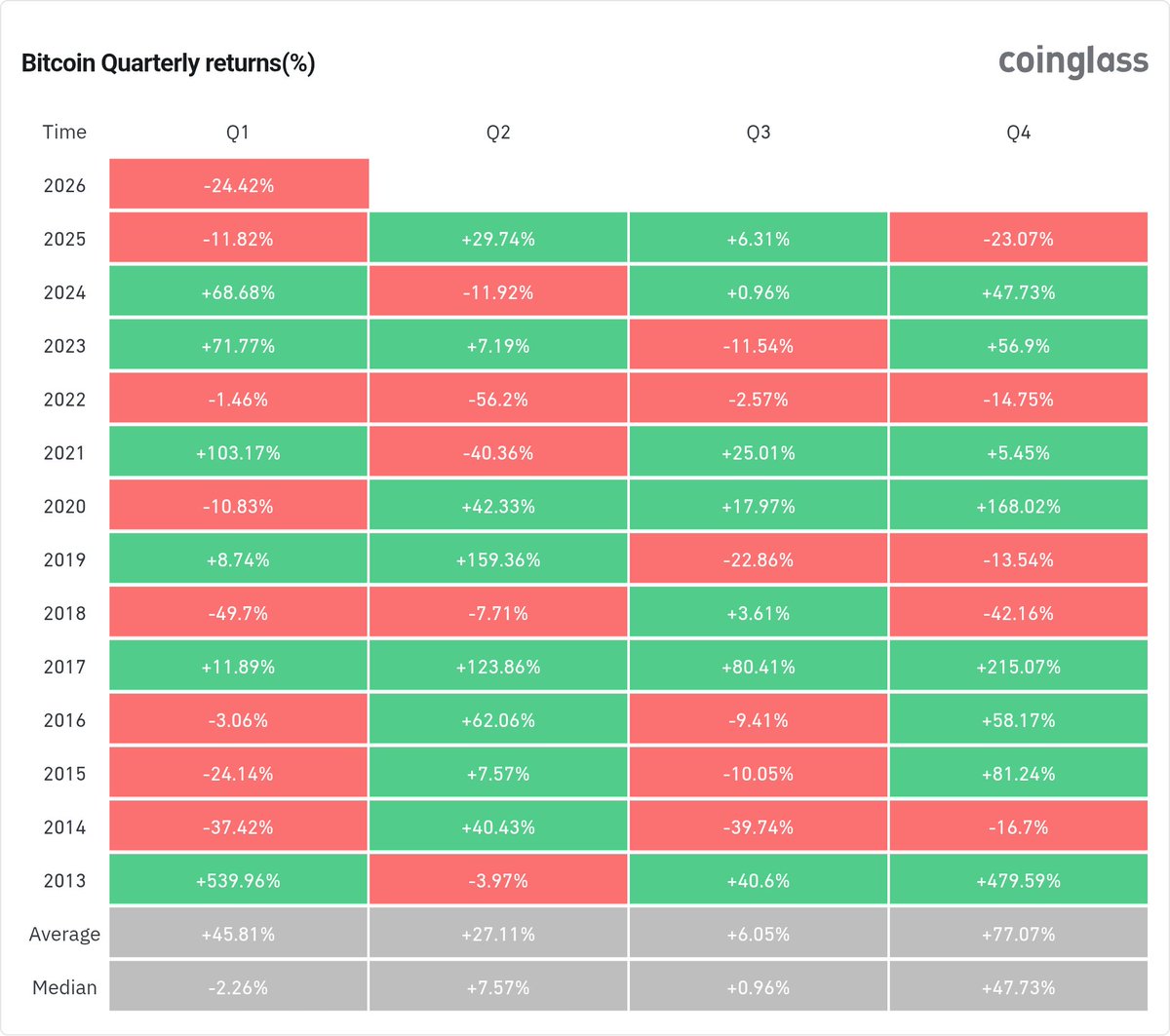
Task: Select the 2024 year row label
Action: (x=64, y=292)
